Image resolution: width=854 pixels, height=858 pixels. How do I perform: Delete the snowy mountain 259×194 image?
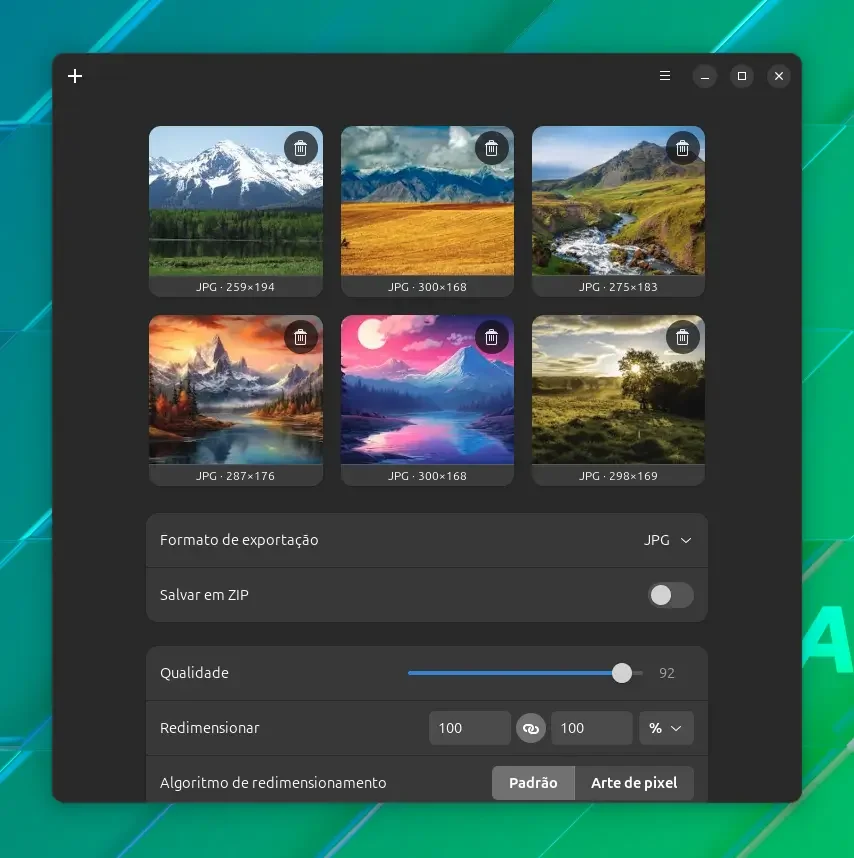click(x=300, y=148)
